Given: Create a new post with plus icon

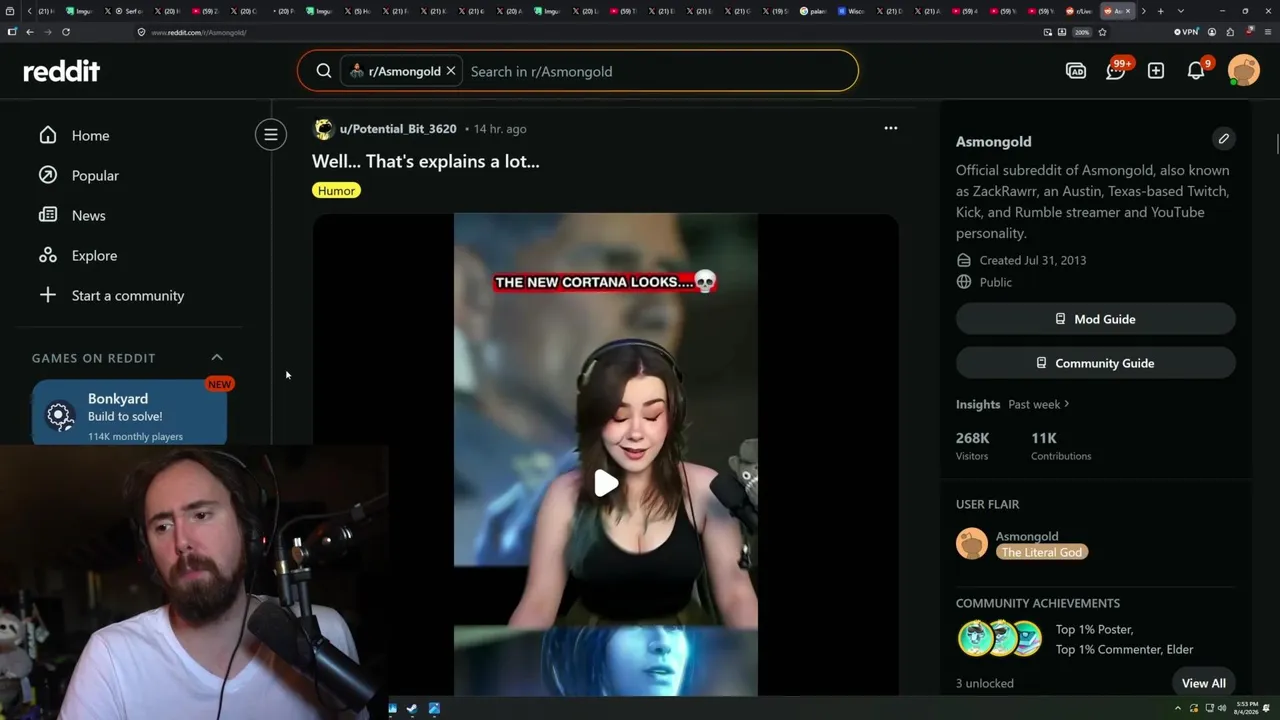Looking at the screenshot, I should click(1156, 71).
